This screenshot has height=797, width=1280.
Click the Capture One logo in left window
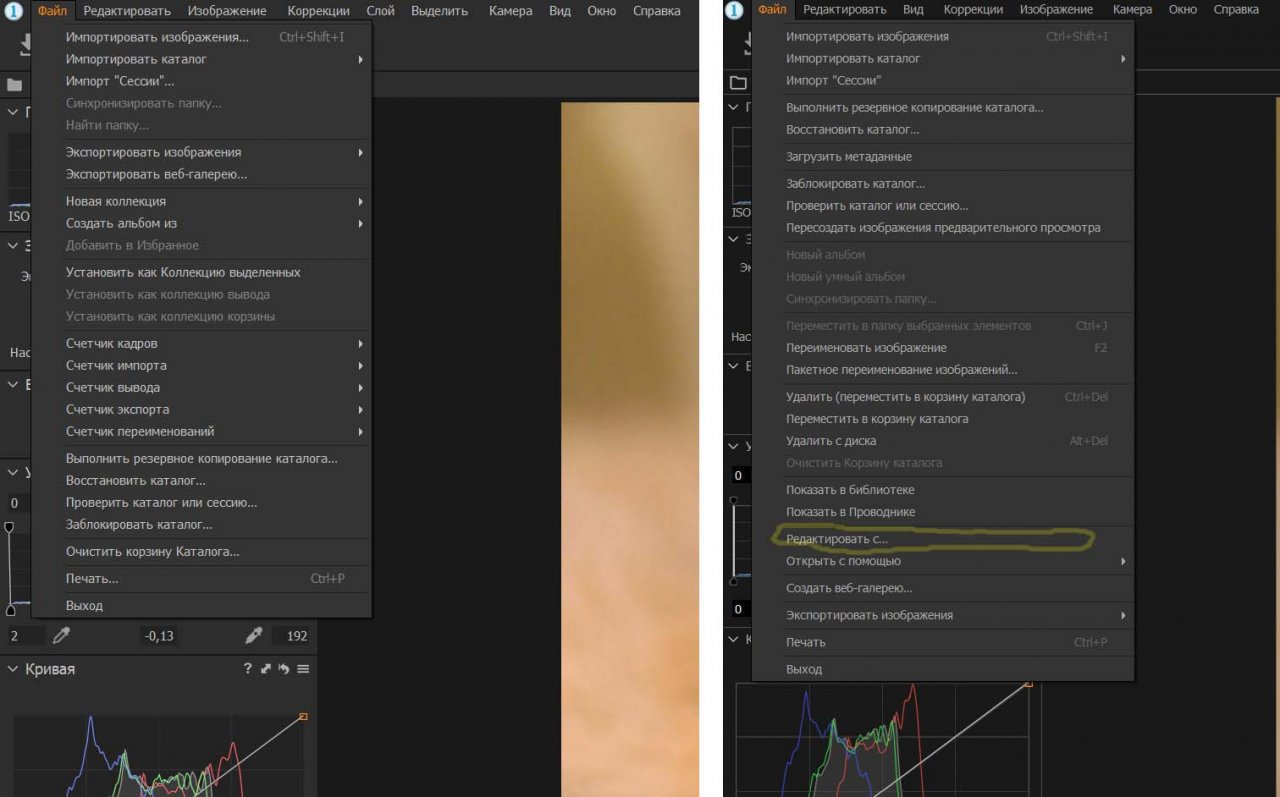pos(13,11)
